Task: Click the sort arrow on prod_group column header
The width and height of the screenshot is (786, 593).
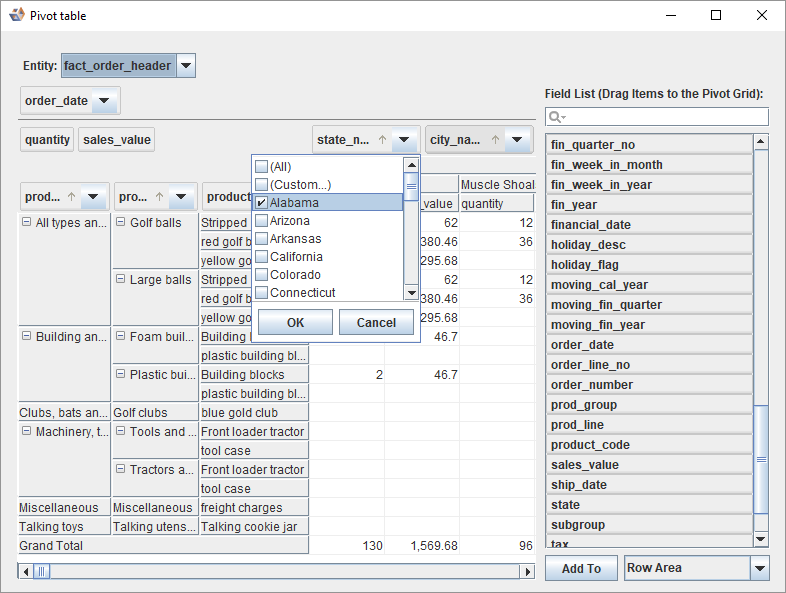Action: coord(71,197)
